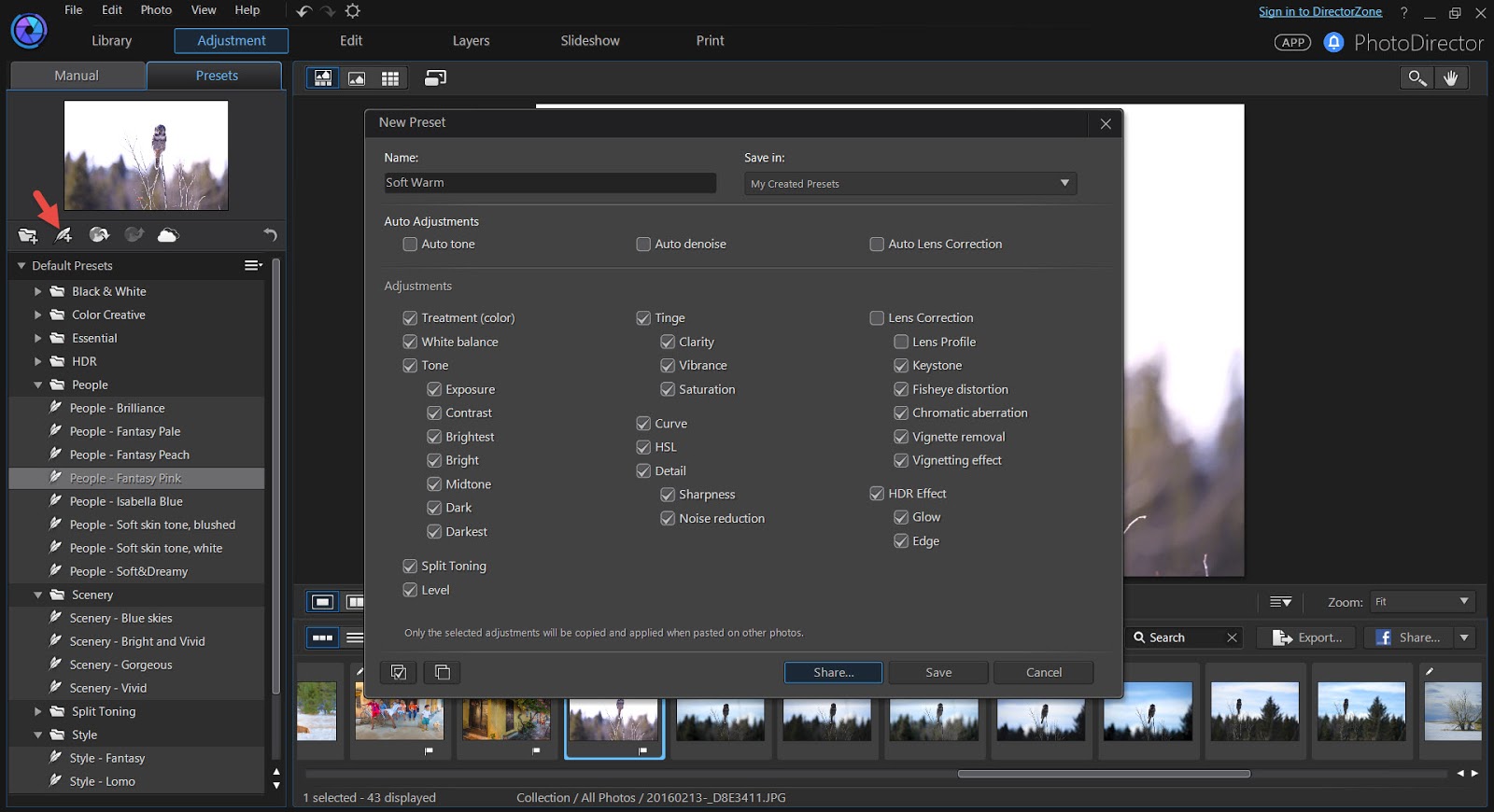
Task: Expand the Color Creative preset folder
Action: coord(37,315)
